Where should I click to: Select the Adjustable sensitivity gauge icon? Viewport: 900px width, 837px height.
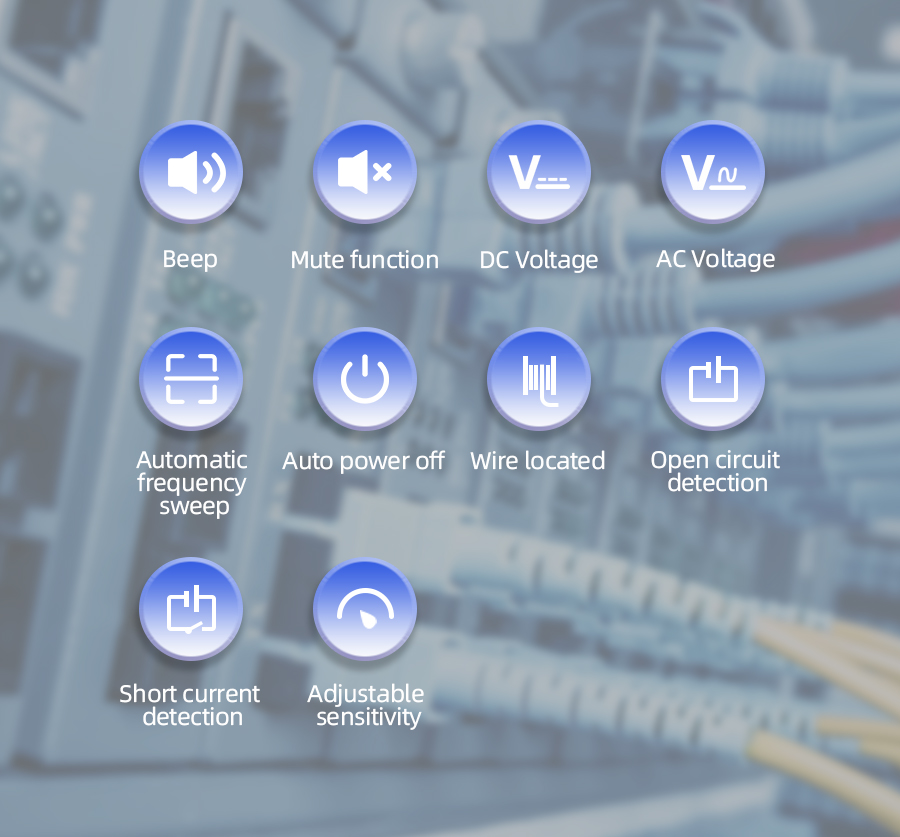[x=365, y=609]
